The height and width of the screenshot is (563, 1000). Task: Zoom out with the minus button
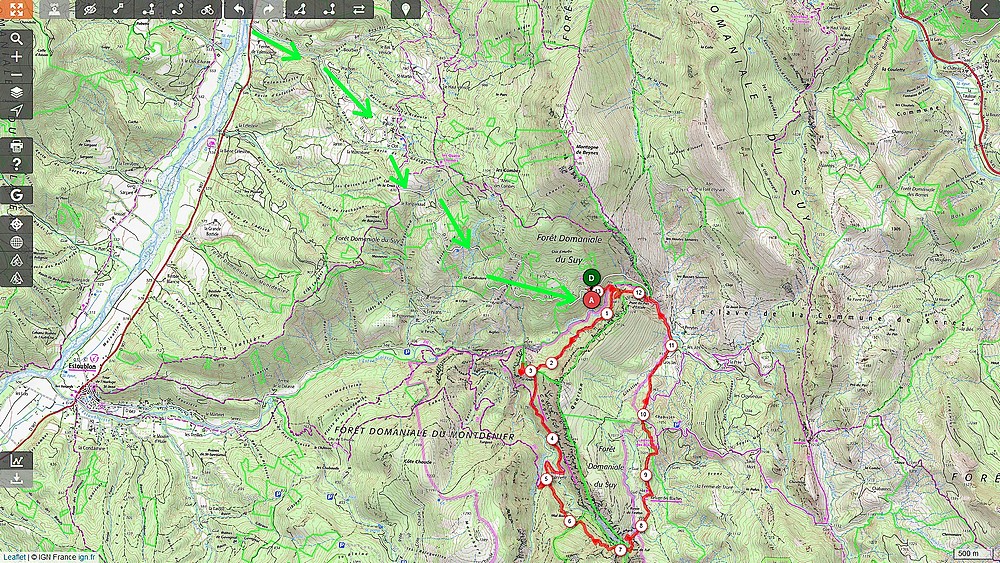tap(17, 75)
